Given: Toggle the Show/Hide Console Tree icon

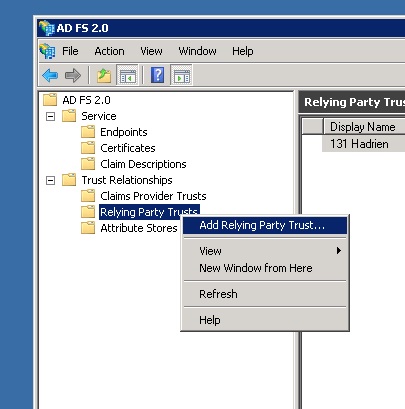Looking at the screenshot, I should coord(127,75).
